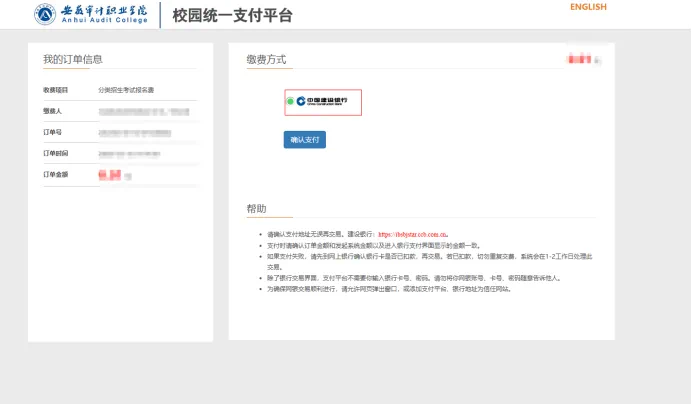Click the blurred user name beside 缴费方式
Image resolution: width=692 pixels, height=404 pixels.
coord(581,60)
